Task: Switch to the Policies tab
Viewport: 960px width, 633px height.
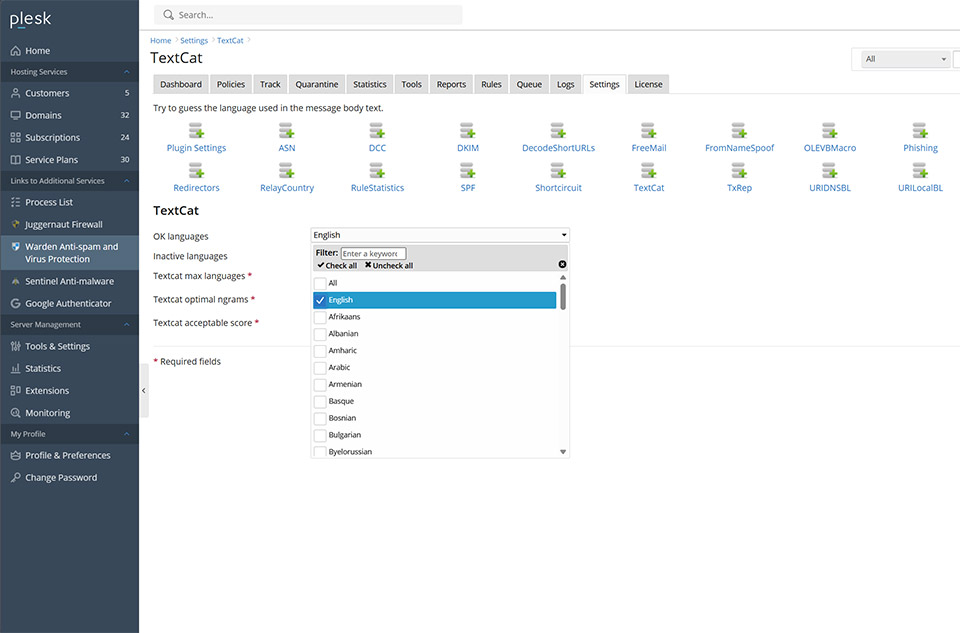Action: 231,84
